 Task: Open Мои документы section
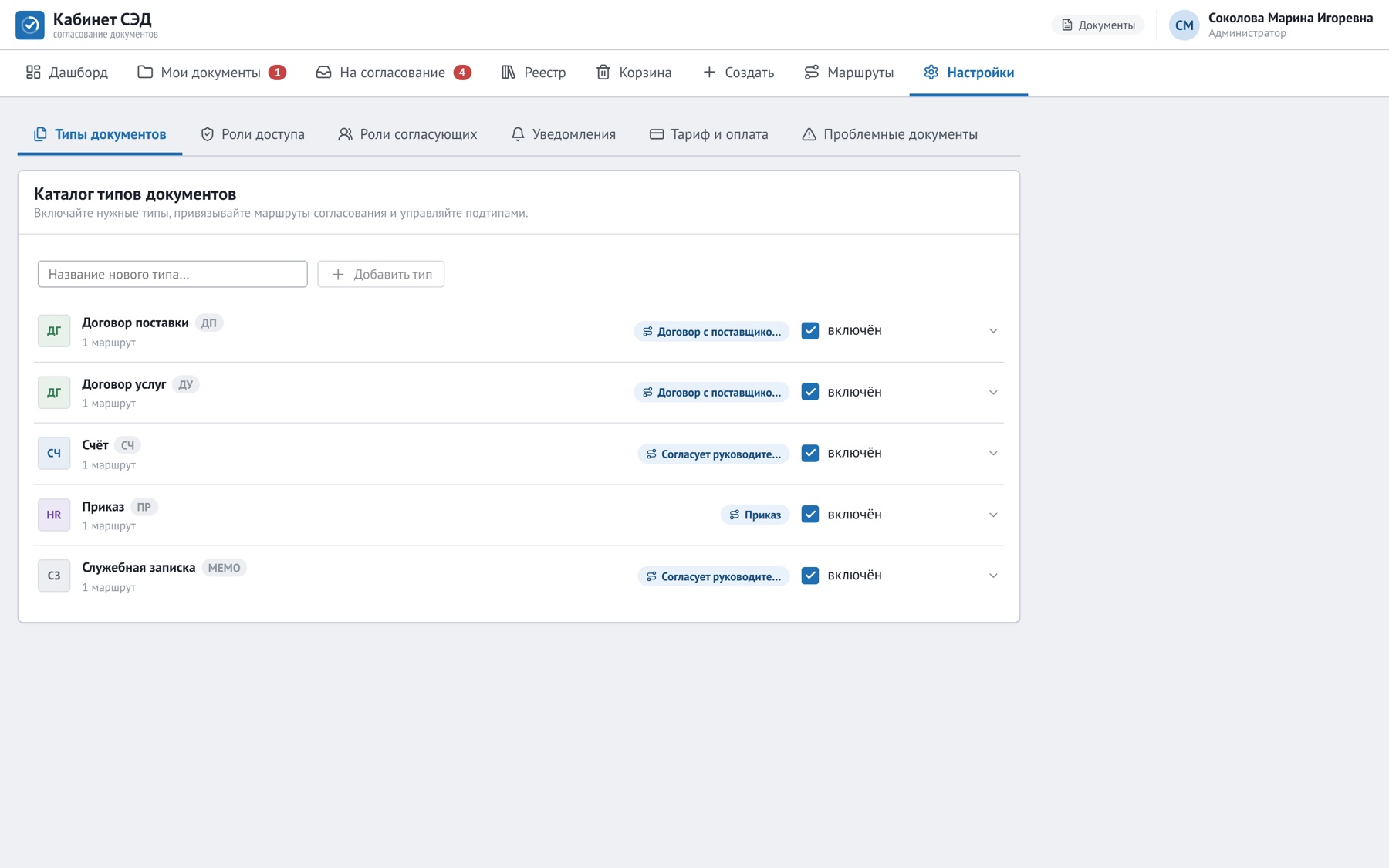coord(212,73)
